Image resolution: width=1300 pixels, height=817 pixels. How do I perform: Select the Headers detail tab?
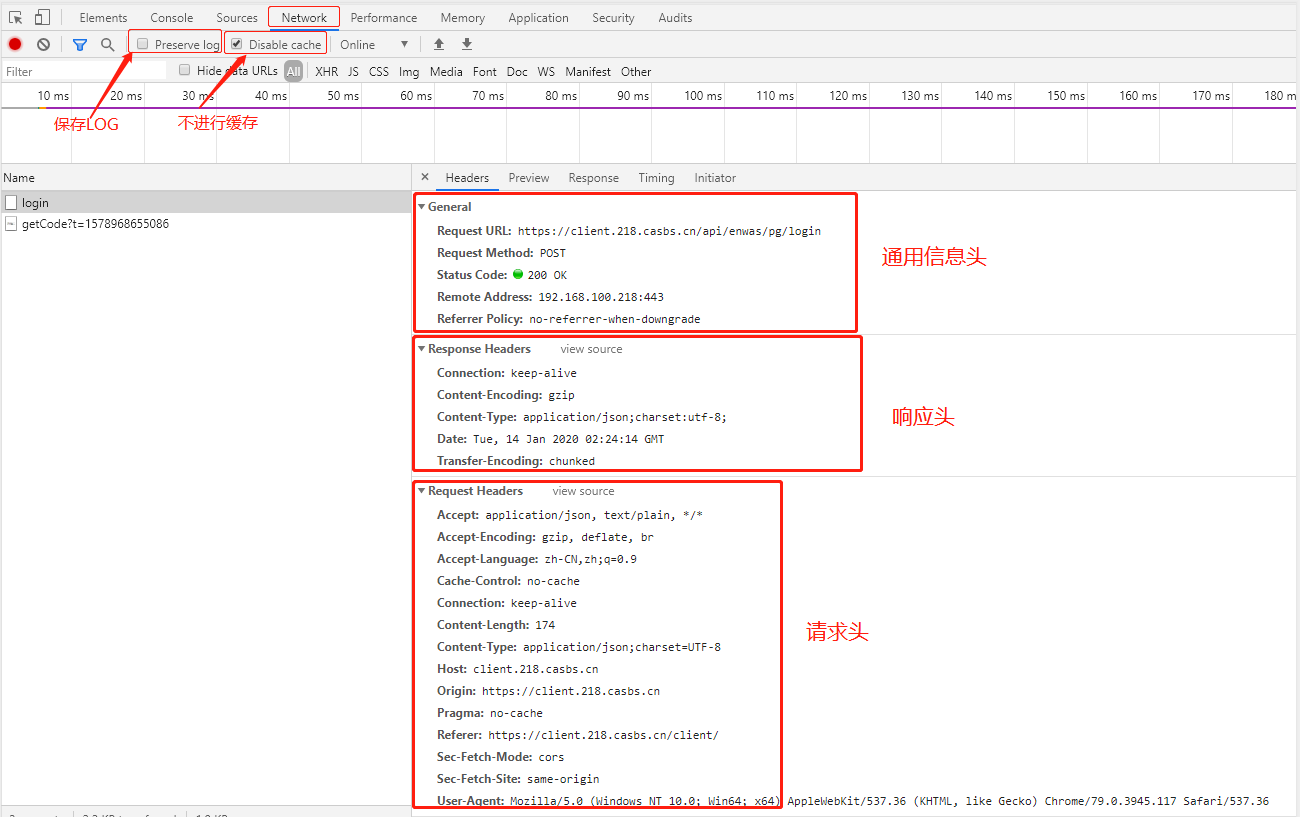pos(467,177)
